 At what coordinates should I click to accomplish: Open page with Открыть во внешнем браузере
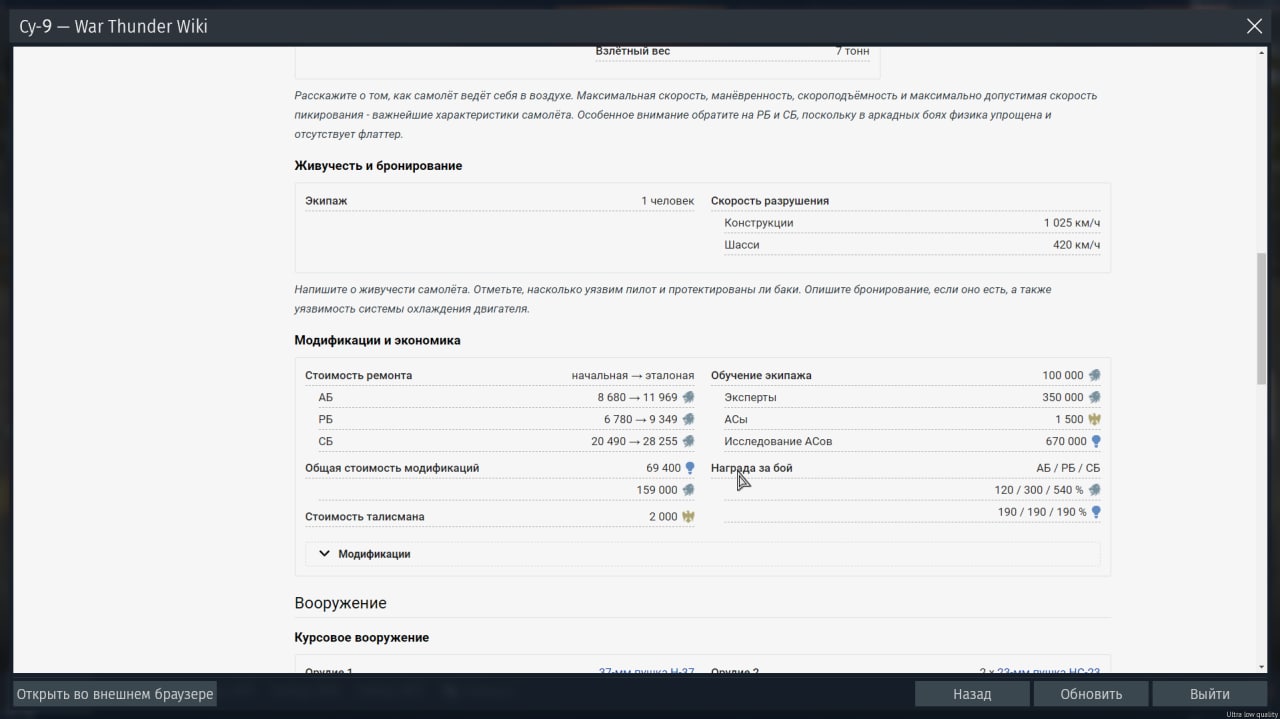[114, 694]
